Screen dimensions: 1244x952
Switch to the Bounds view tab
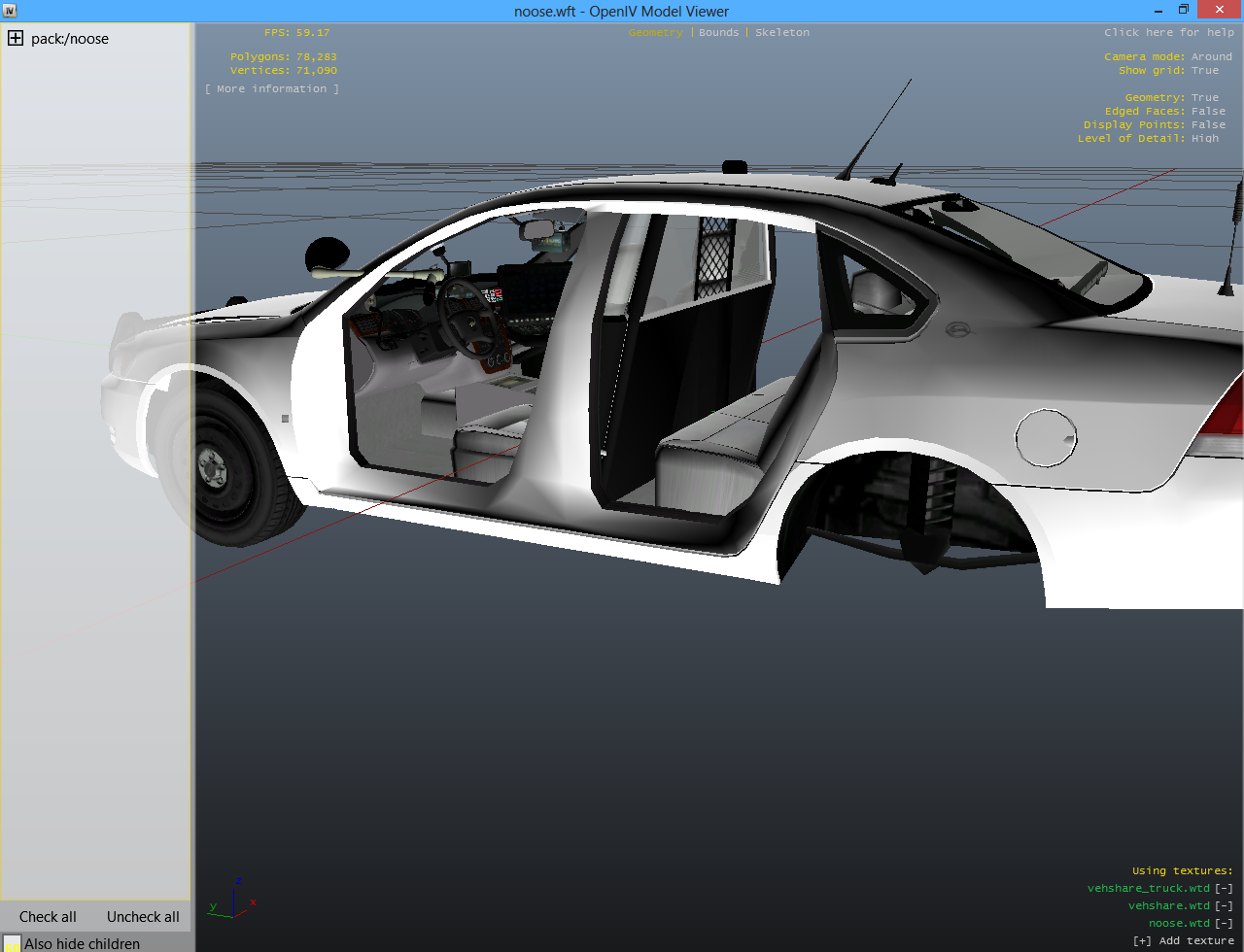coord(718,32)
